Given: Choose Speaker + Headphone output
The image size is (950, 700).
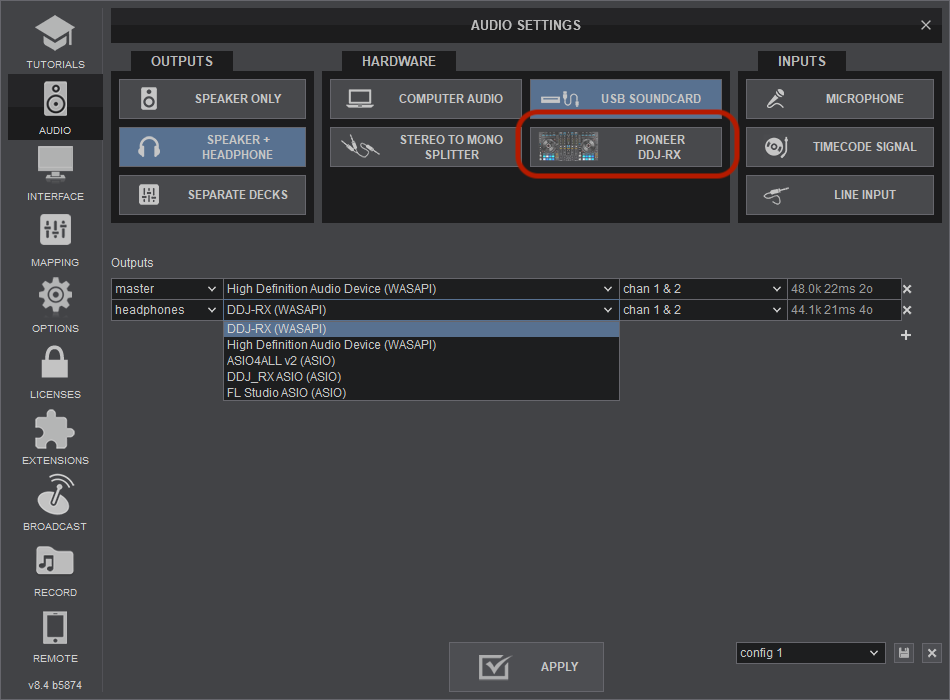Looking at the screenshot, I should [x=213, y=147].
